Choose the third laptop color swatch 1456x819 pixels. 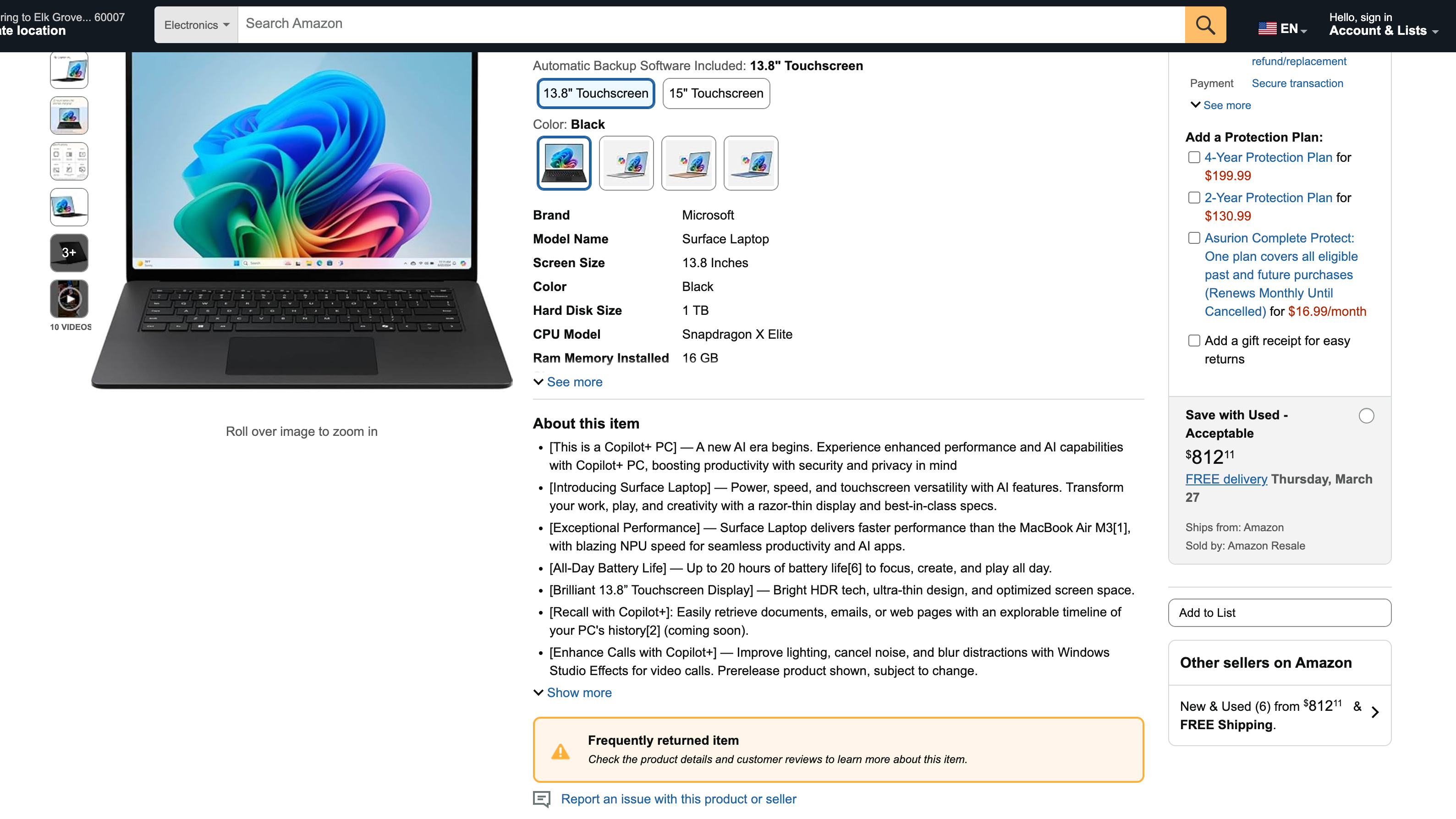coord(688,163)
